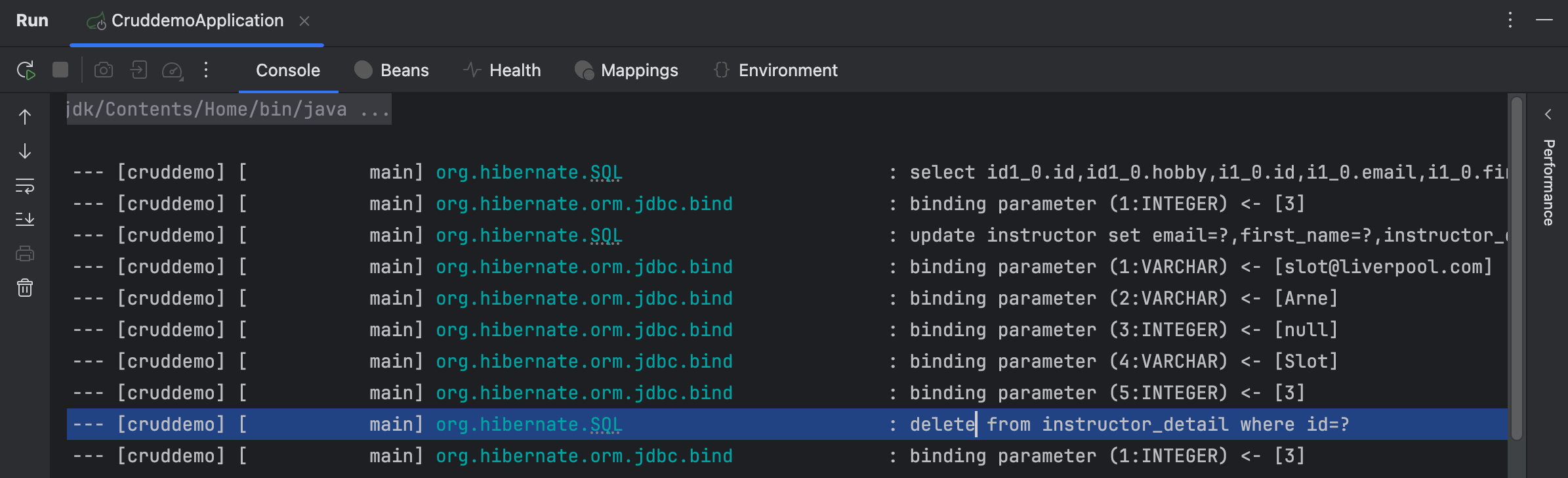Show the Environment tab
Screen dimensions: 1568x478
point(775,70)
